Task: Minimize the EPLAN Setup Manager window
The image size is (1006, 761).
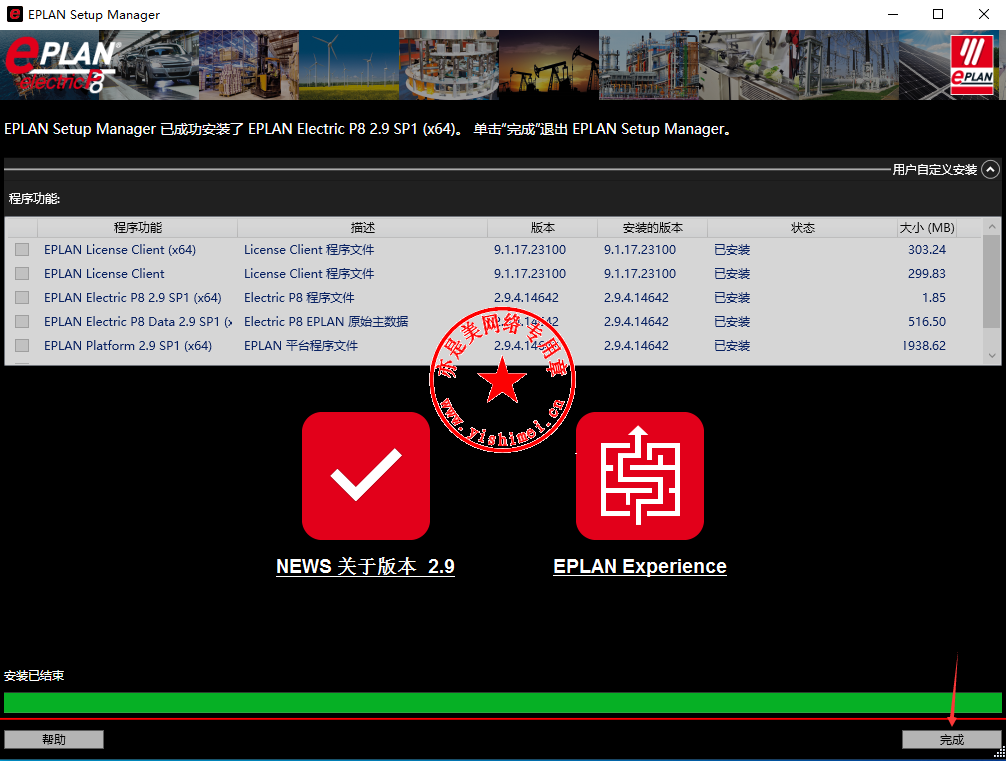Action: (892, 14)
